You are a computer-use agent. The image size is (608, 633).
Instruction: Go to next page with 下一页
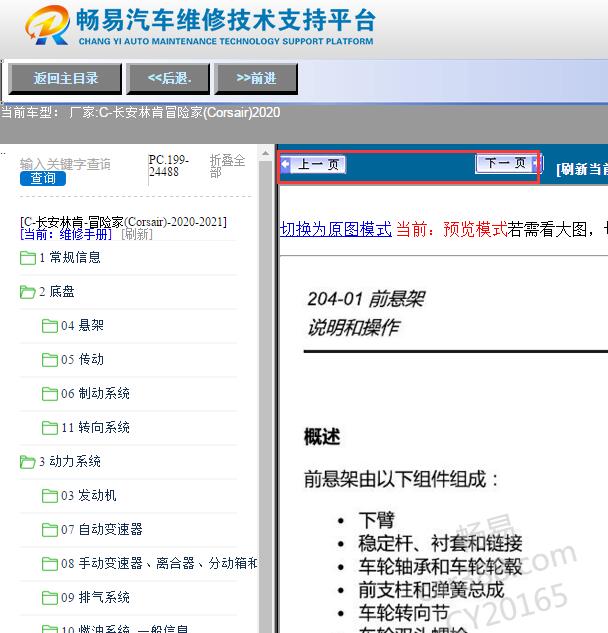509,163
